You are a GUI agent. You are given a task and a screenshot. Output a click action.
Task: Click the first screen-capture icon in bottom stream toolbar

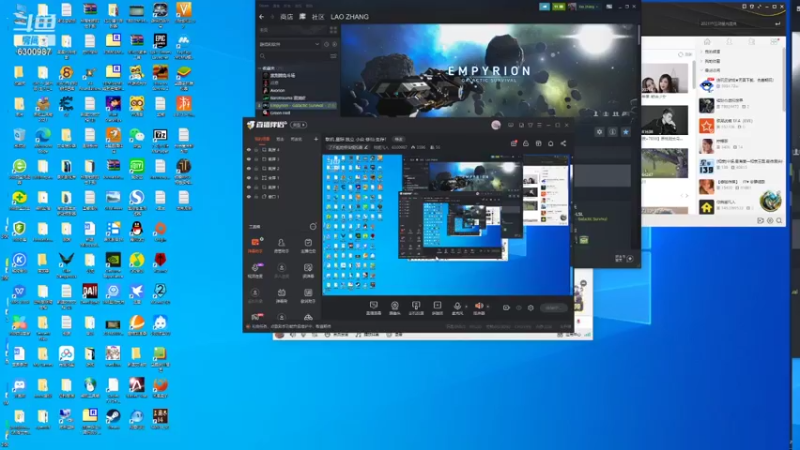point(373,307)
